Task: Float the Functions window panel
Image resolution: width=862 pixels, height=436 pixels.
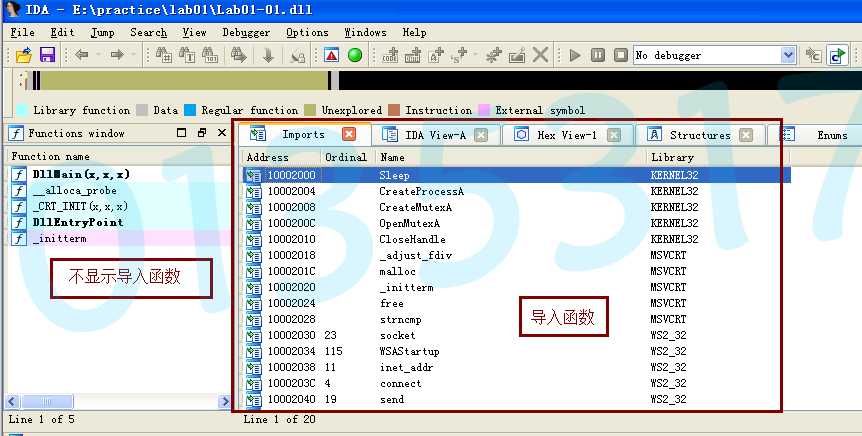Action: 202,133
